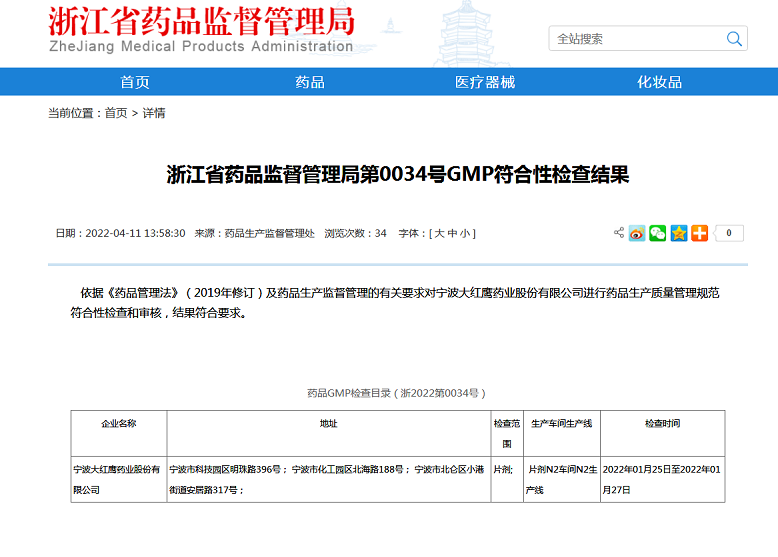The image size is (778, 557).
Task: Open more sharing options plus icon
Action: coord(699,233)
